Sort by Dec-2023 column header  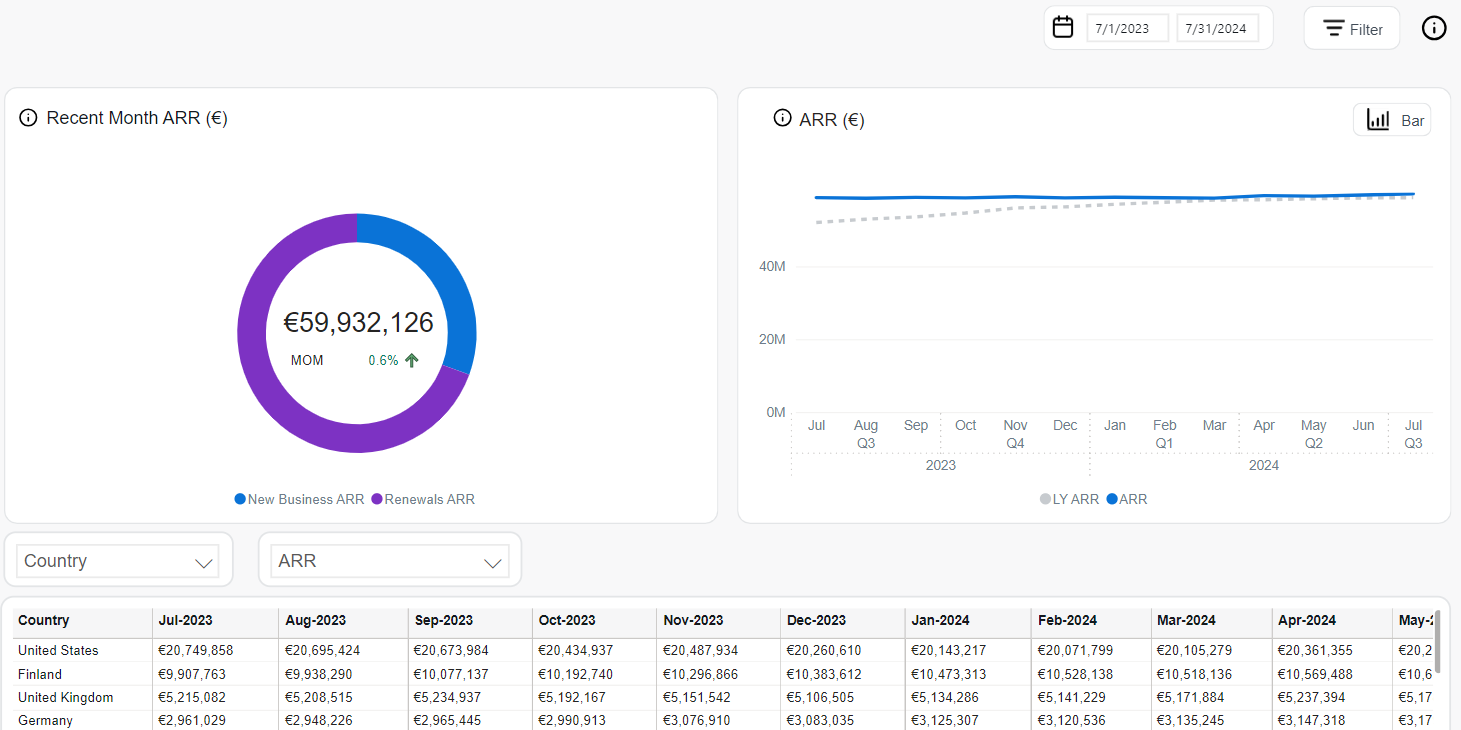click(843, 620)
